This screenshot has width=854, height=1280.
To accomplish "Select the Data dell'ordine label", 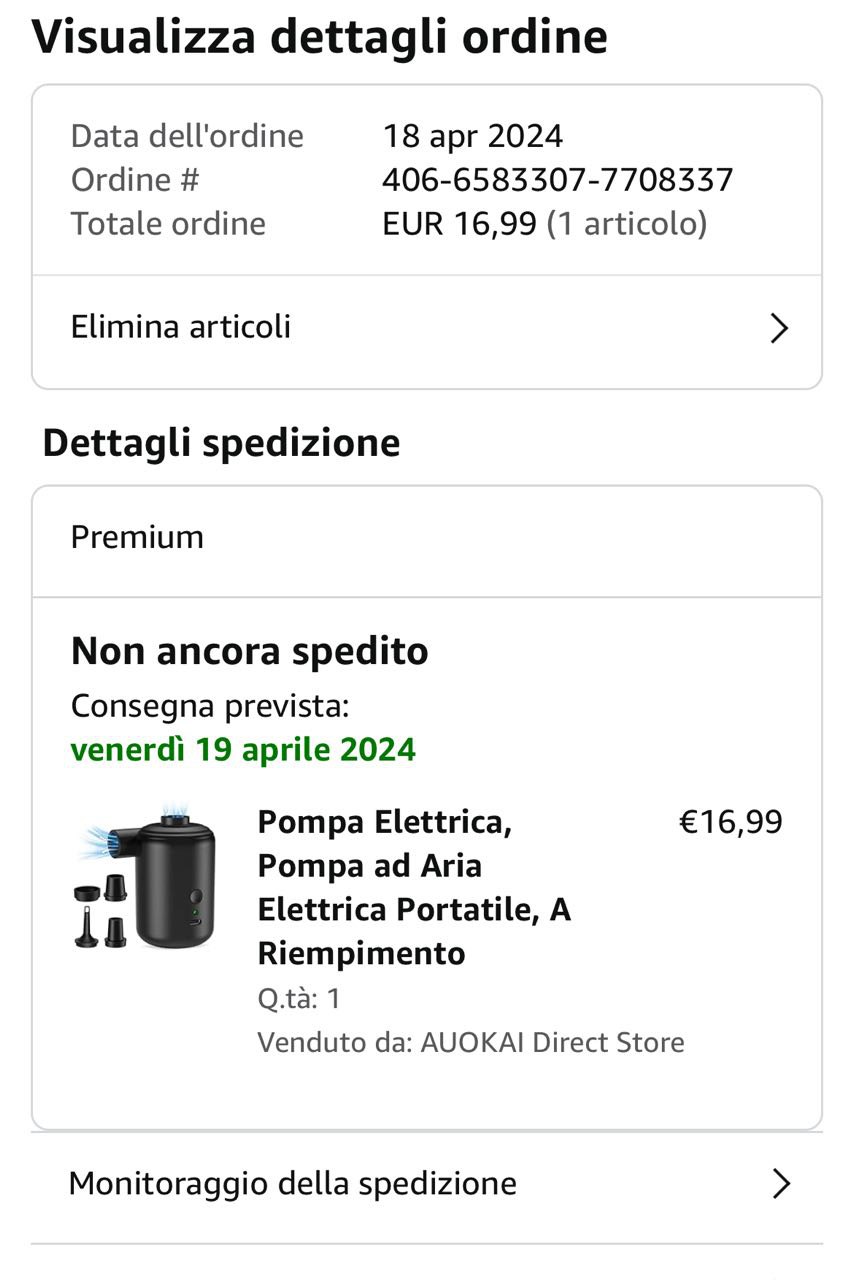I will tap(187, 136).
